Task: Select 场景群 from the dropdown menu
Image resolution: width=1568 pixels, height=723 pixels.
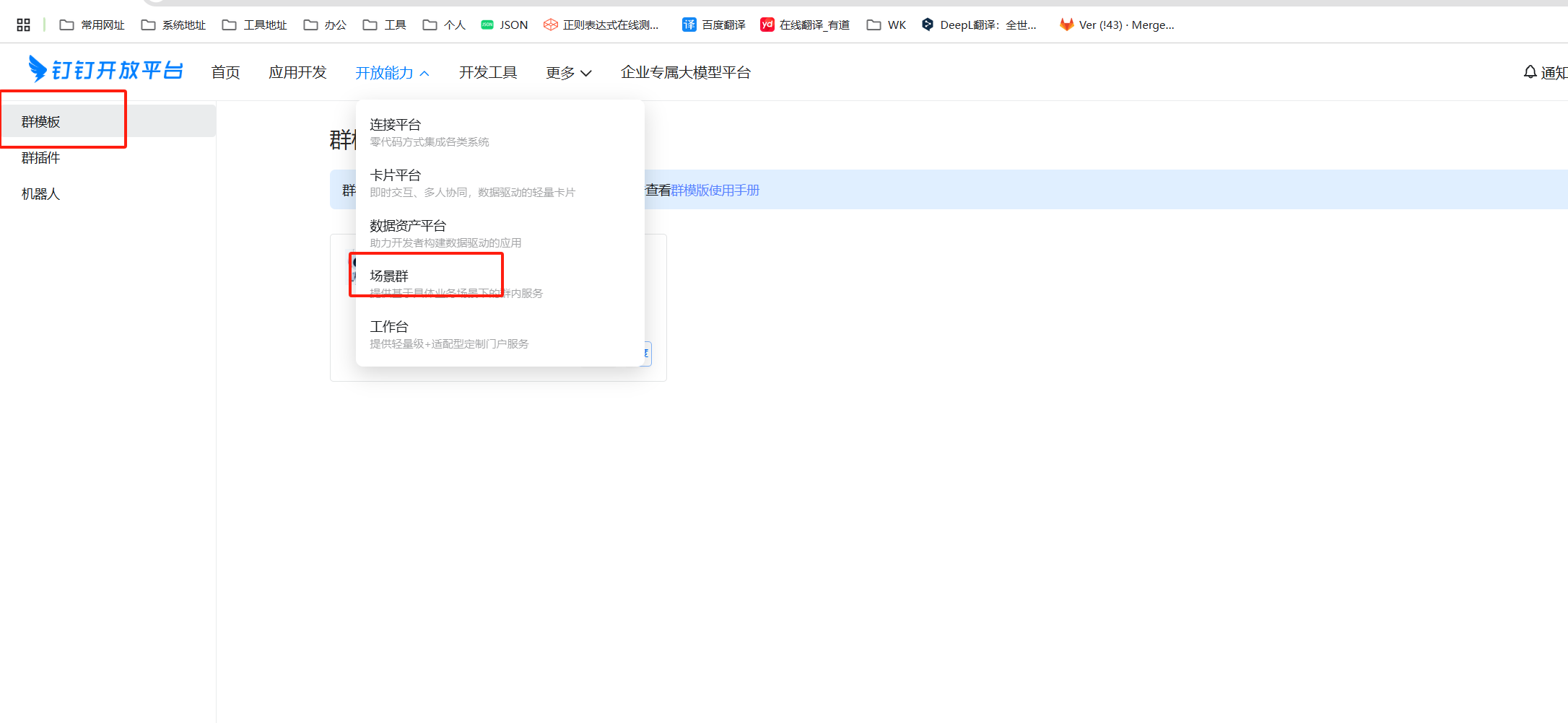Action: point(389,276)
